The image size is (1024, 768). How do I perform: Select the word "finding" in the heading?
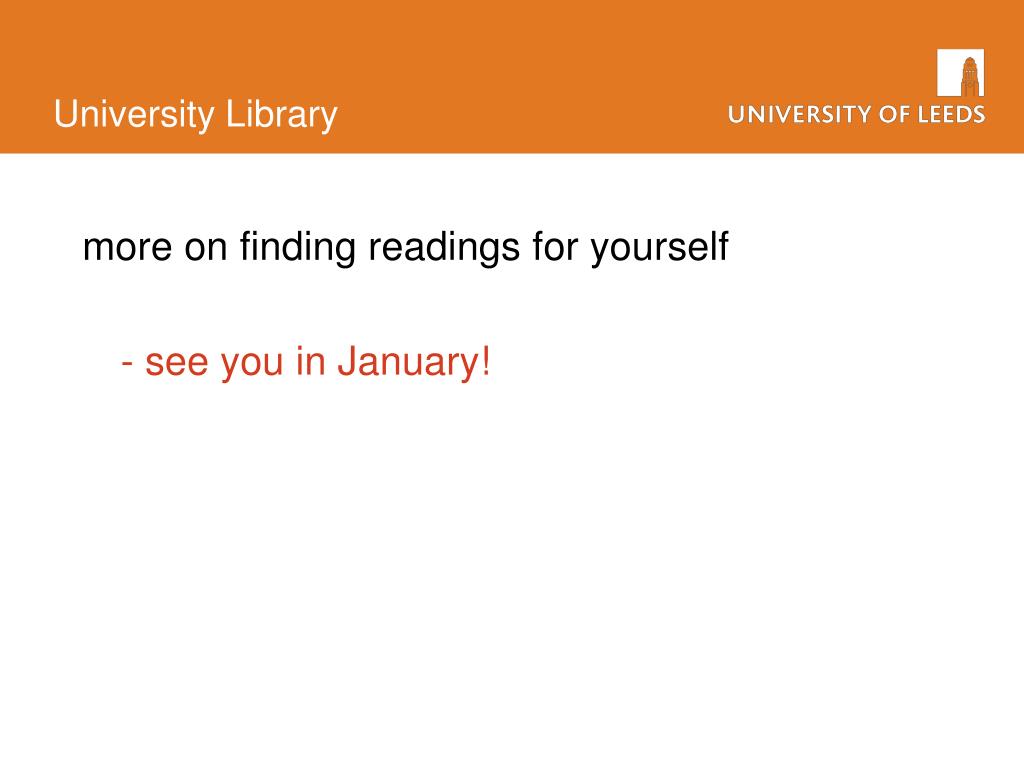pyautogui.click(x=298, y=248)
